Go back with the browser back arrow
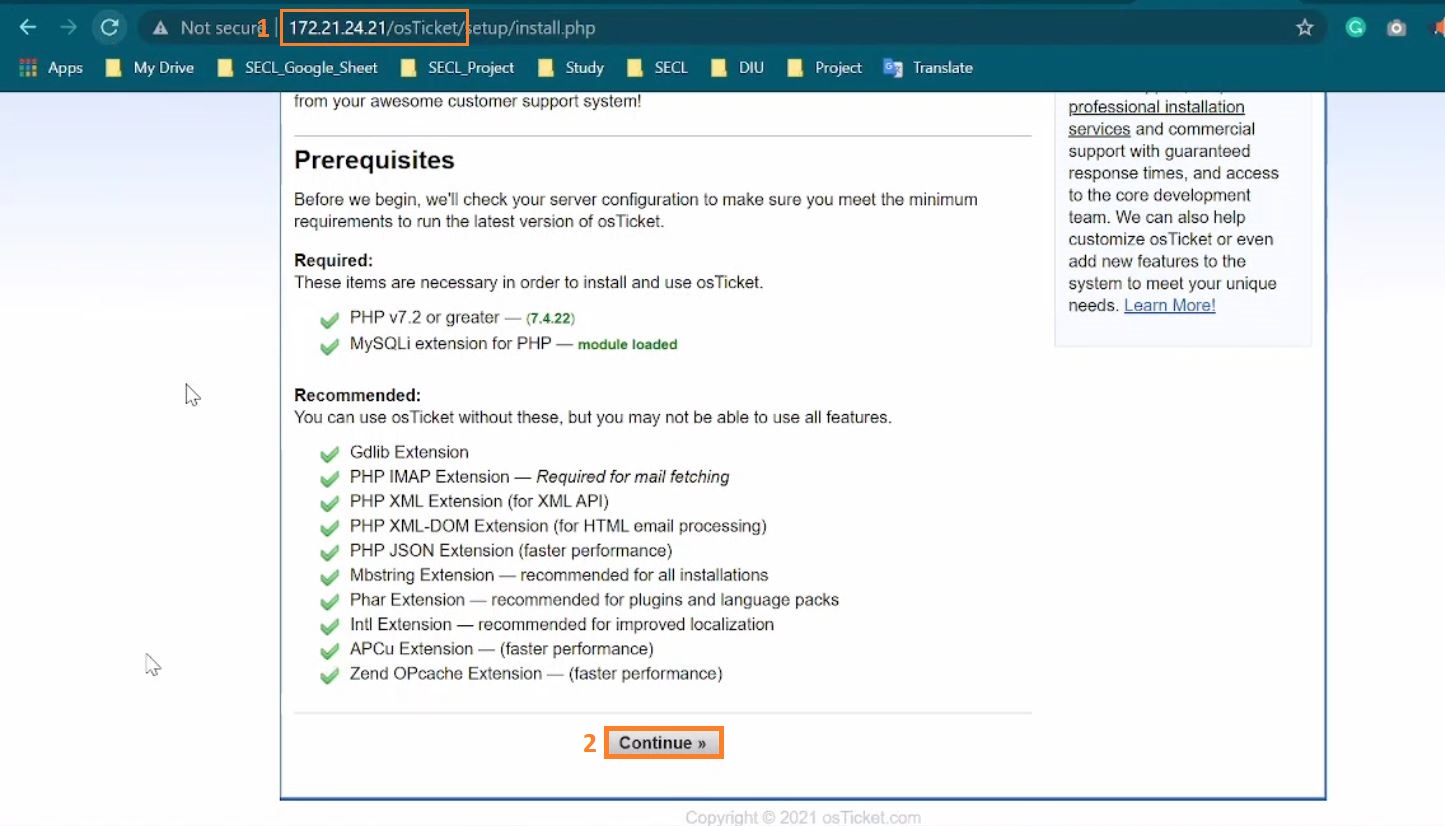 [x=28, y=28]
